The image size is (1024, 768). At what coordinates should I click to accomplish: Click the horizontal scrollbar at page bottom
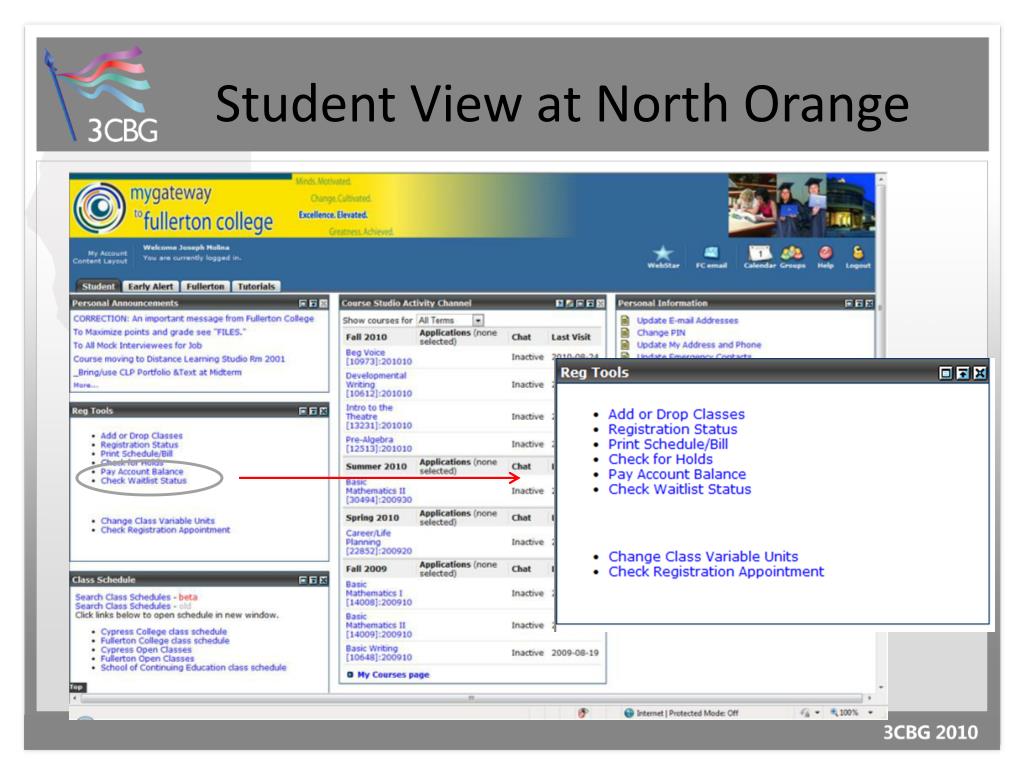tap(471, 698)
